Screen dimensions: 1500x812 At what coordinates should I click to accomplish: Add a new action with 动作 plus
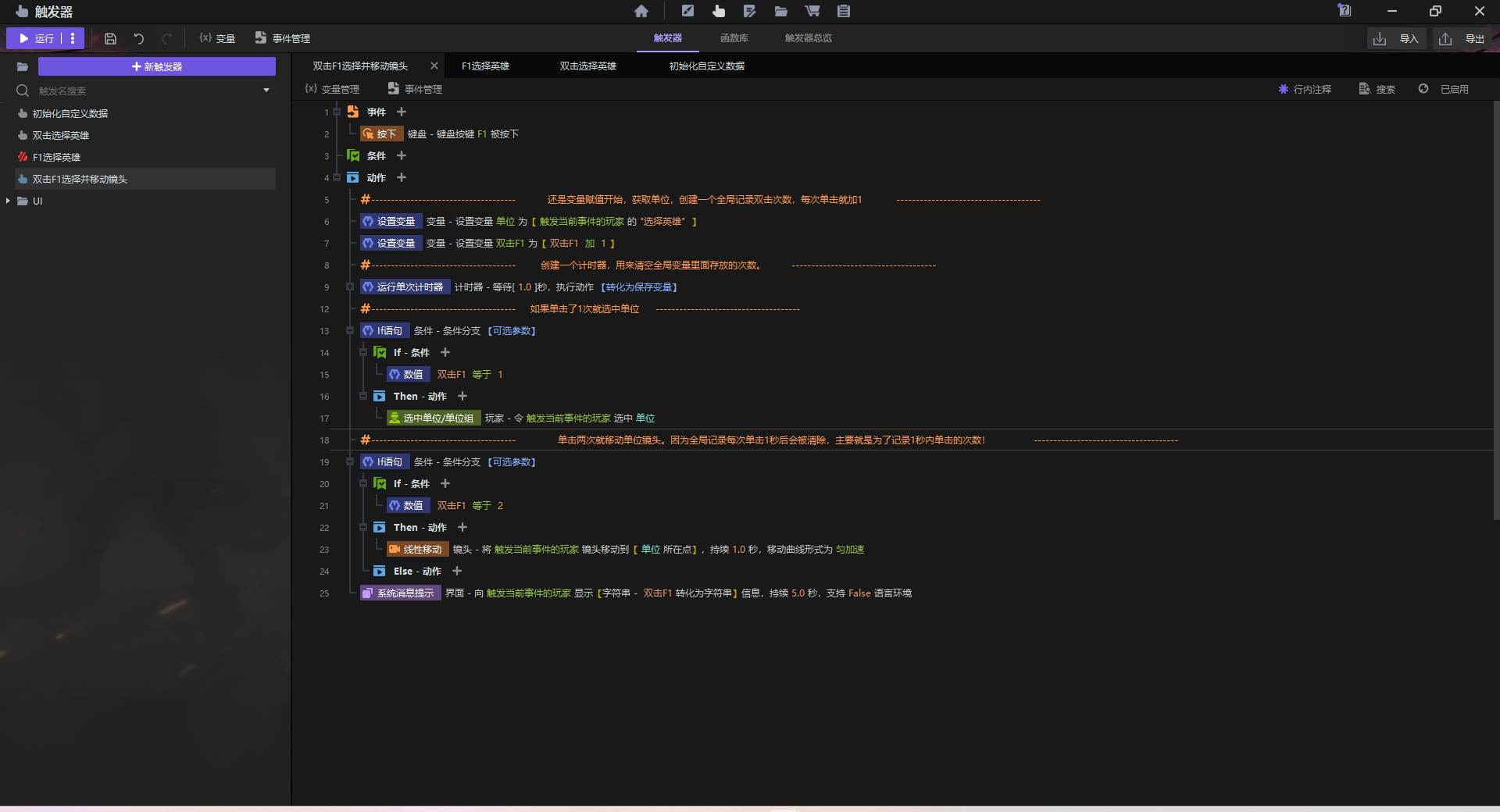402,177
